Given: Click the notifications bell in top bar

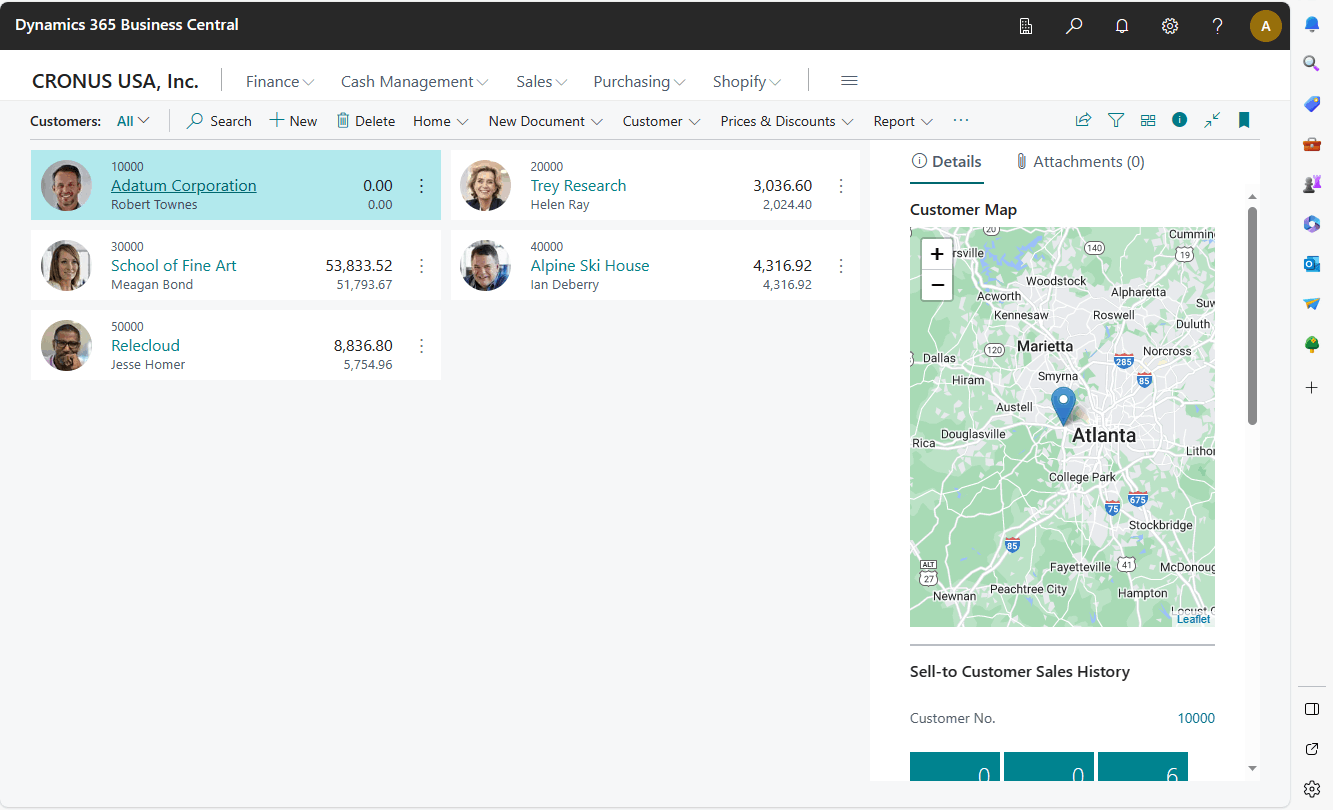Looking at the screenshot, I should pyautogui.click(x=1122, y=26).
